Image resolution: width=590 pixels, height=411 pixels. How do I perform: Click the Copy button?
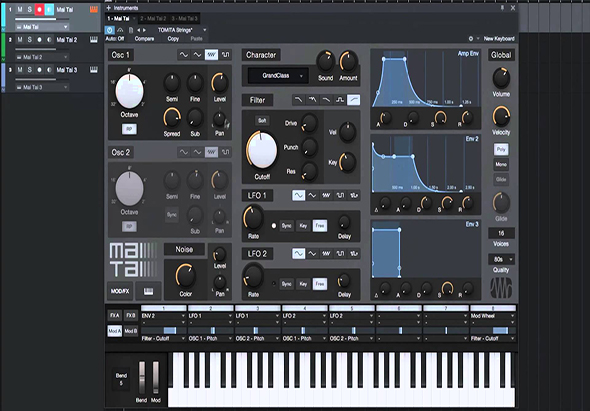[173, 39]
